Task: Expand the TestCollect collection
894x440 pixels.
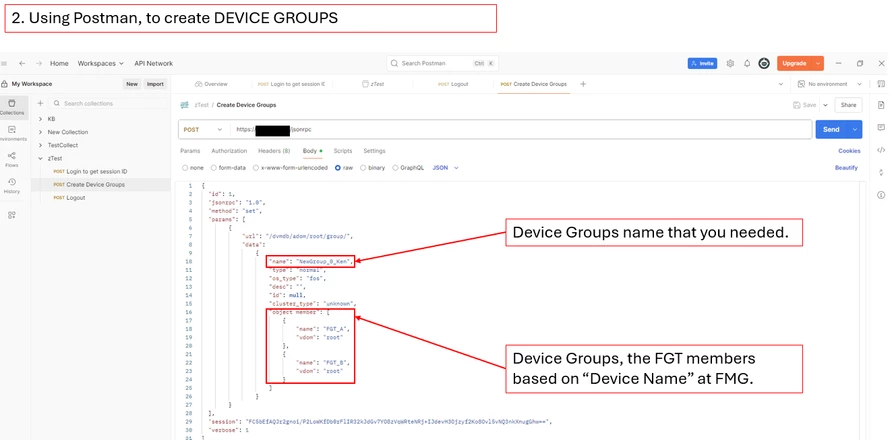Action: click(40, 145)
